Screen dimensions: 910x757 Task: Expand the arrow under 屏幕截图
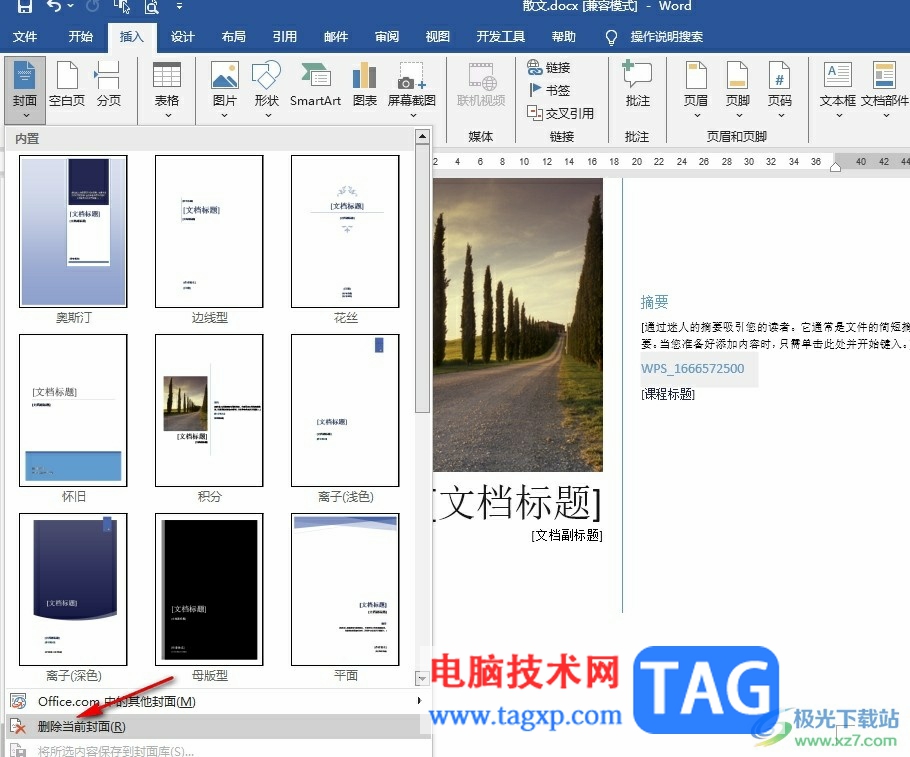tap(413, 116)
